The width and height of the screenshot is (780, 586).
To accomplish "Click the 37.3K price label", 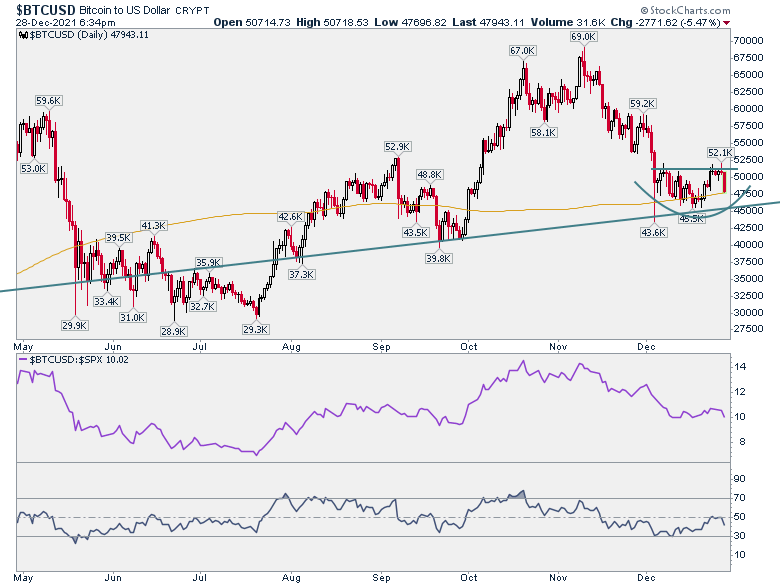I will (x=302, y=275).
